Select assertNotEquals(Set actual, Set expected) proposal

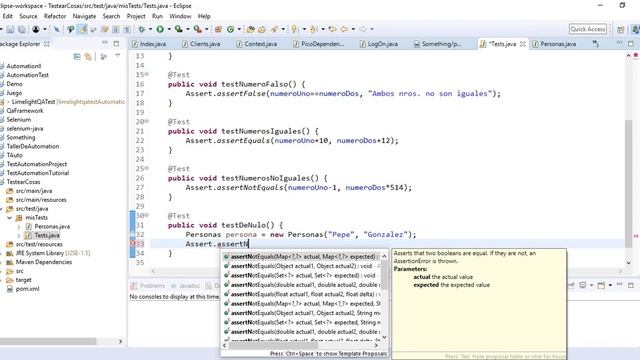click(302, 276)
